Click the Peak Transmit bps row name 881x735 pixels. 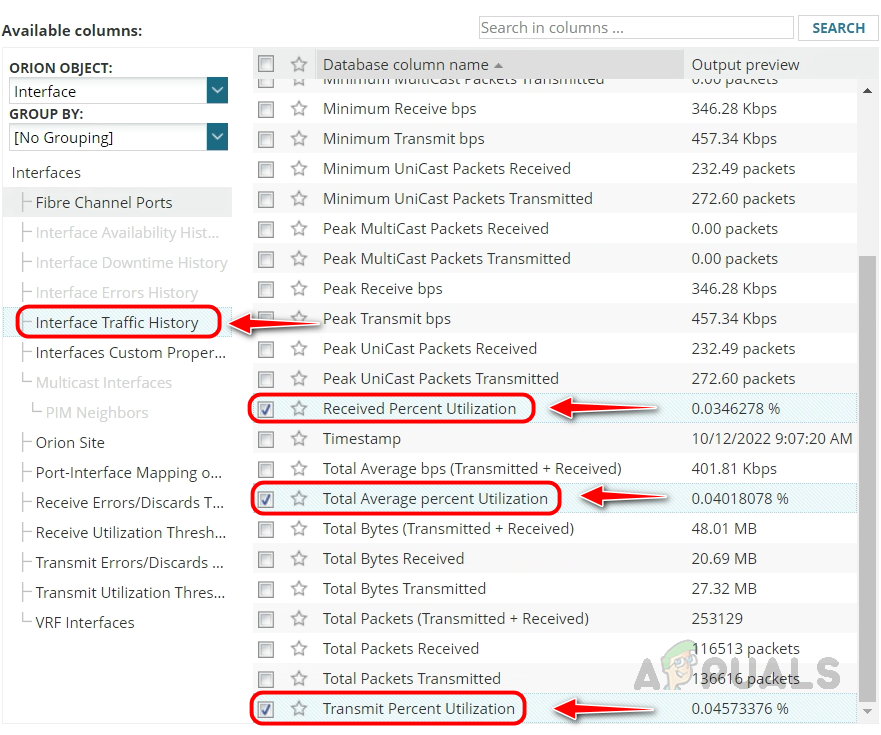(387, 319)
